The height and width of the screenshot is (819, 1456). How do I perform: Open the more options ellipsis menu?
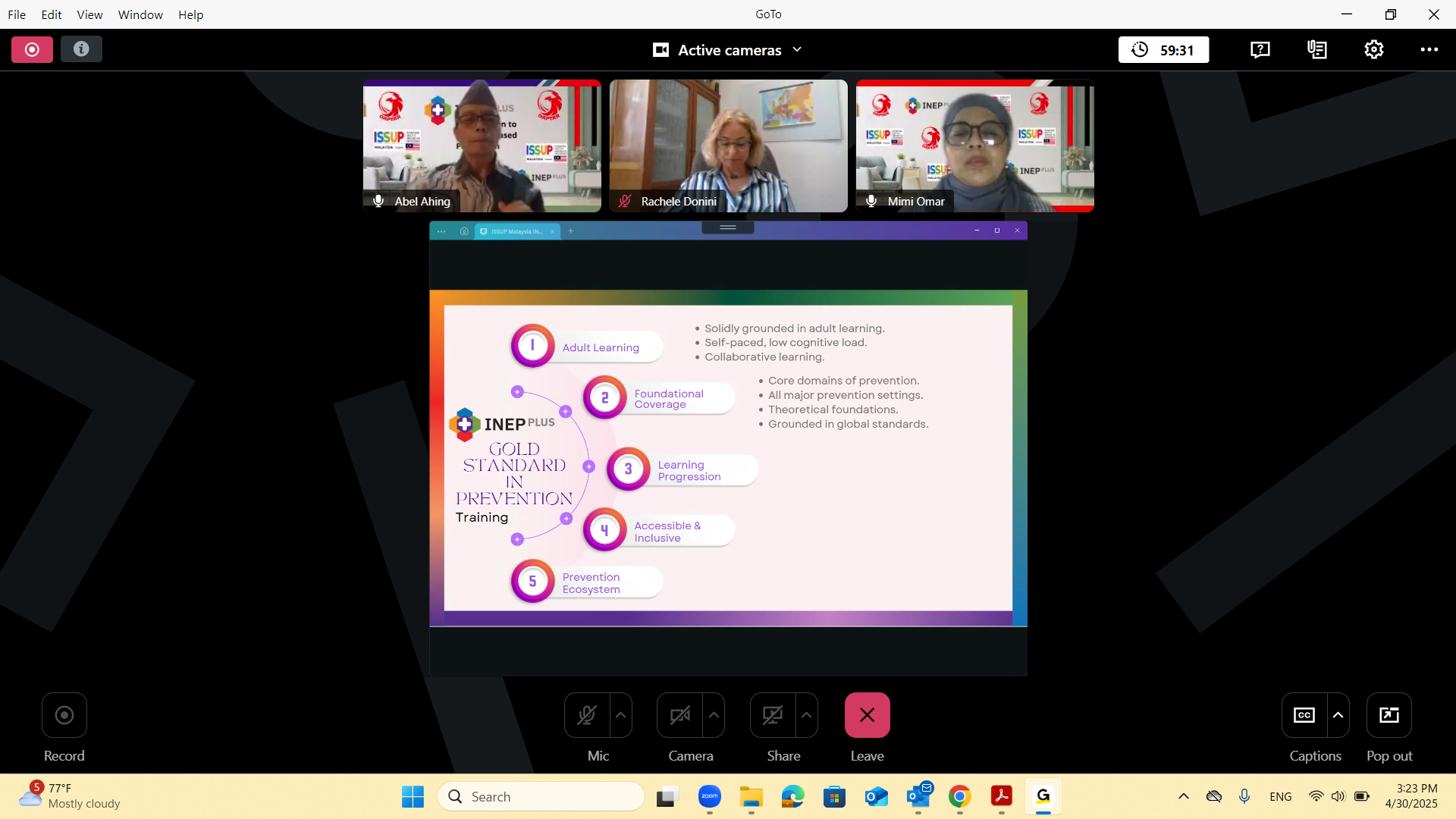1429,50
